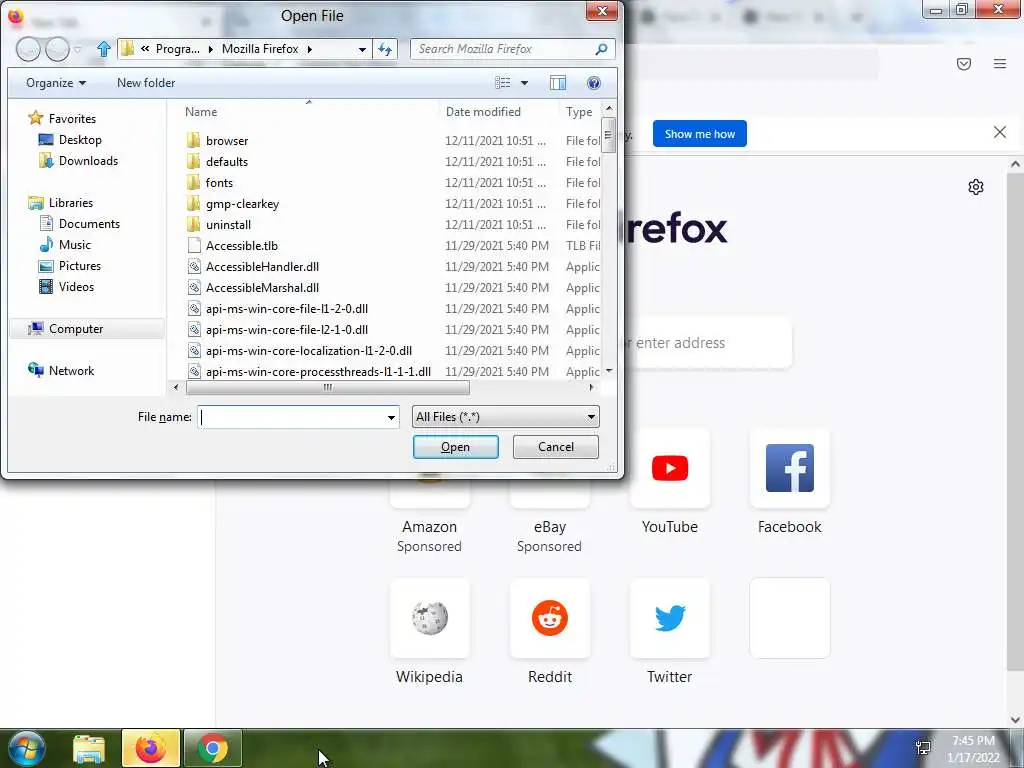Image resolution: width=1024 pixels, height=768 pixels.
Task: Select api-ms-win-core-file-l2-1-0.dll
Action: (287, 329)
